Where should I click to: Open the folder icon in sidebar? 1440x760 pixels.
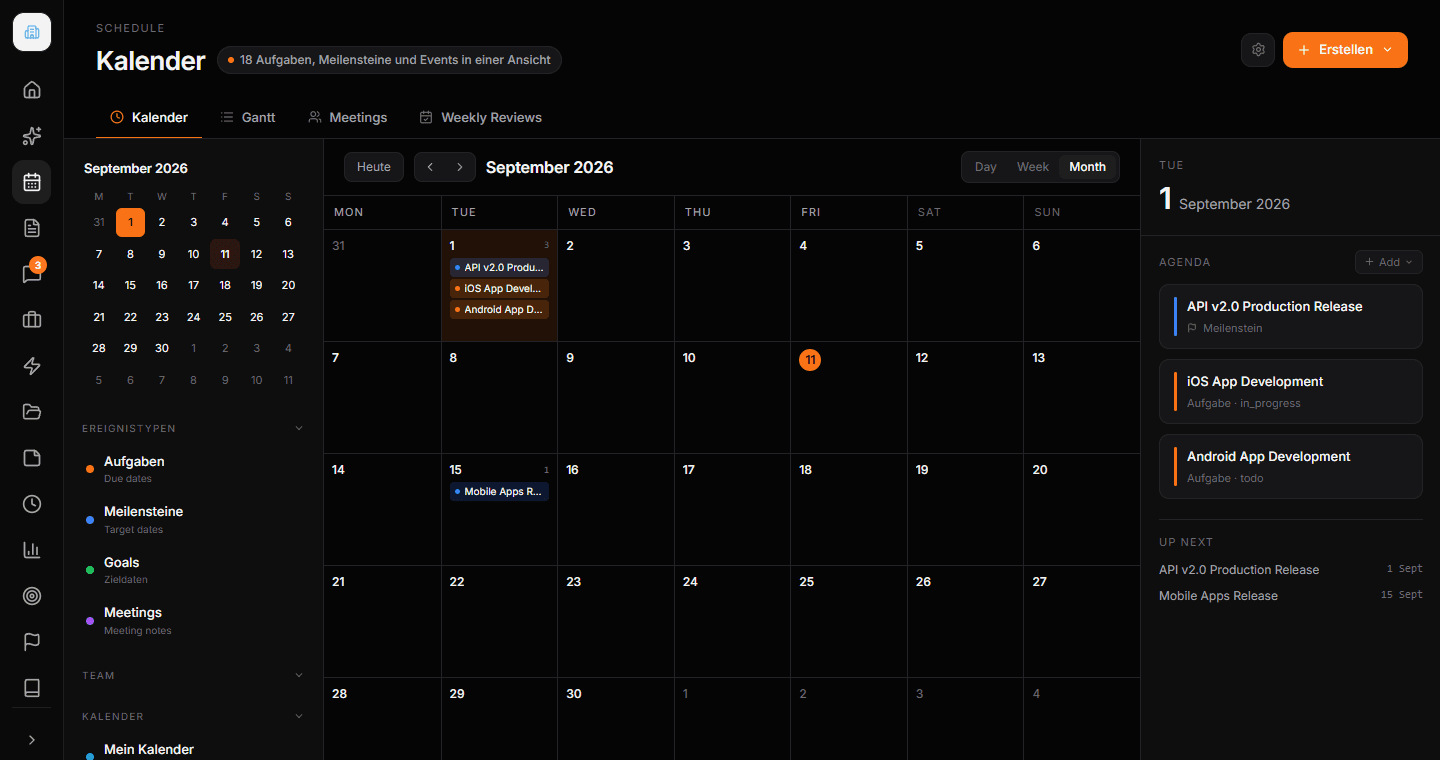coord(32,412)
